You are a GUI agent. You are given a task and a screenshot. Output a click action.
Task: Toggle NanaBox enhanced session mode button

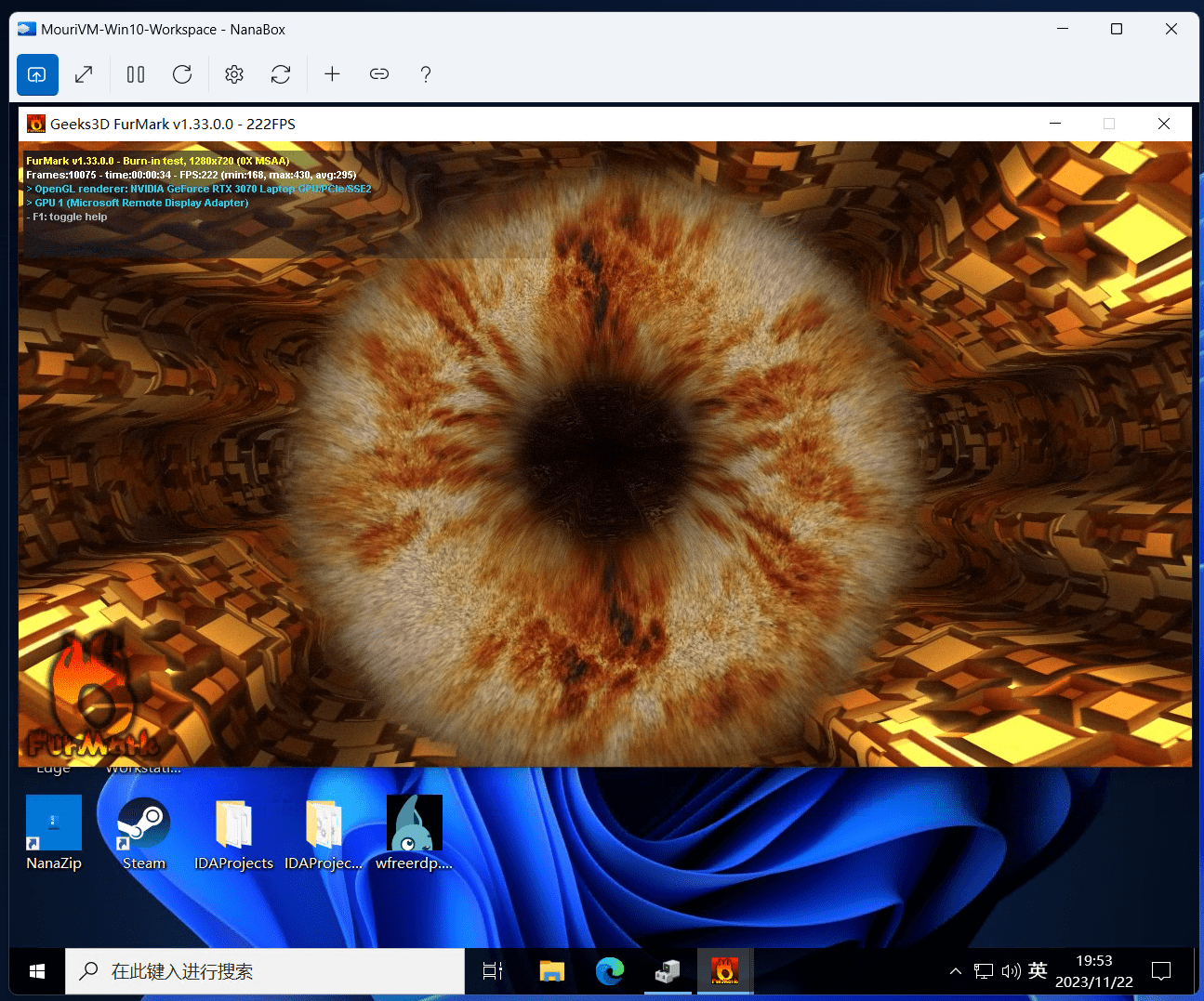37,74
